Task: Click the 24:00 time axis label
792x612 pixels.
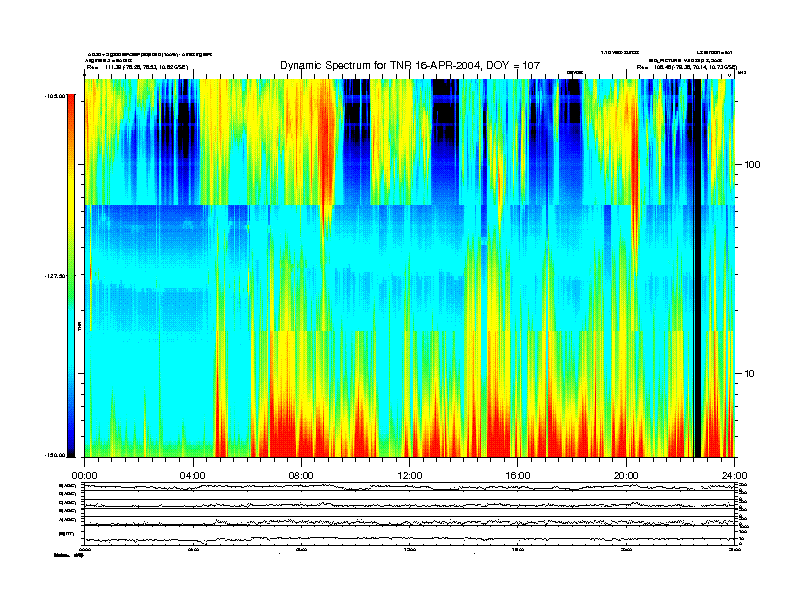Action: pos(734,476)
